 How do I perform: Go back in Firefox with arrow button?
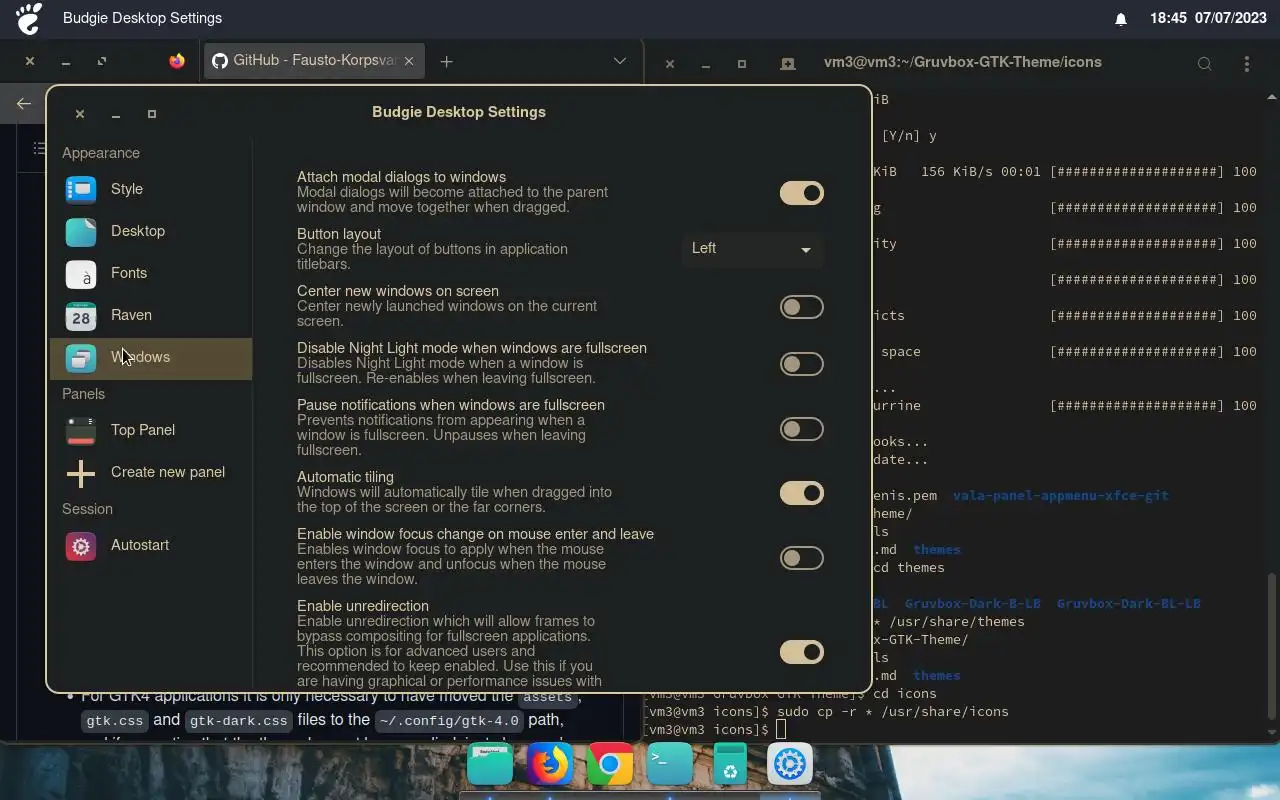(x=23, y=103)
